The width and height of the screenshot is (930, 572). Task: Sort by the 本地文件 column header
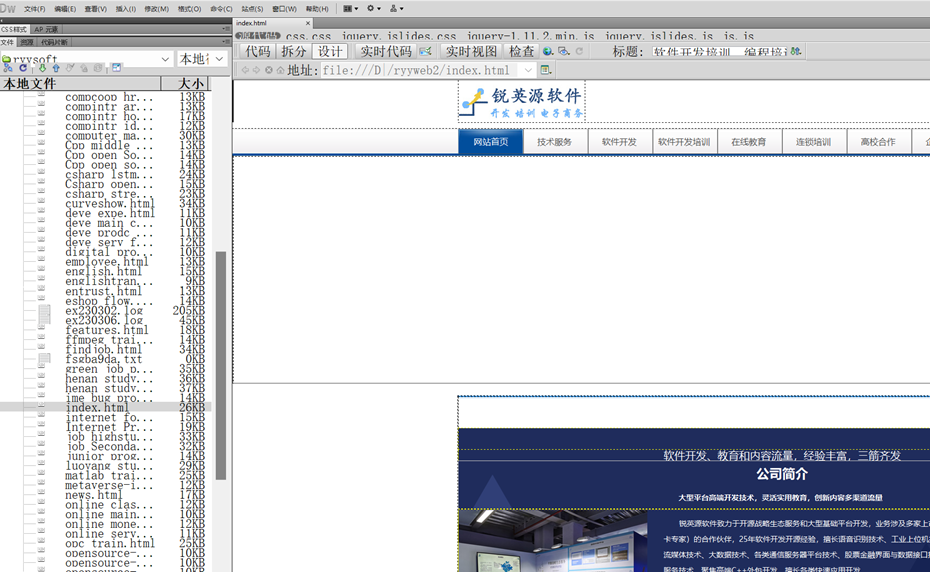pos(80,84)
